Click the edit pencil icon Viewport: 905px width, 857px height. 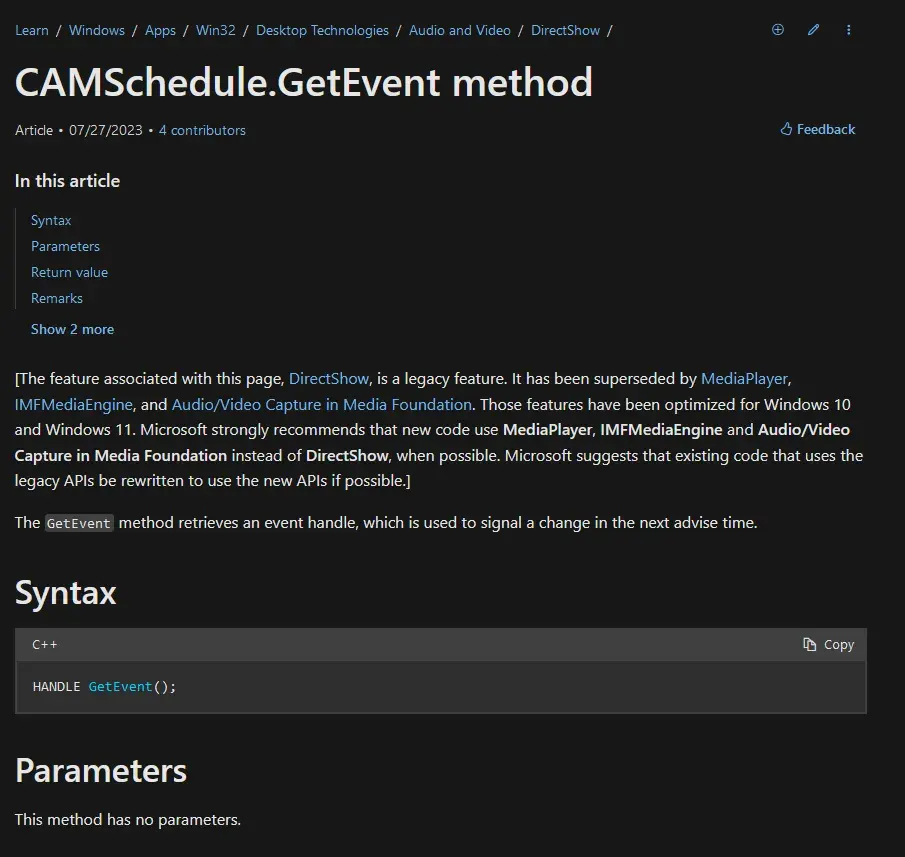pos(813,29)
